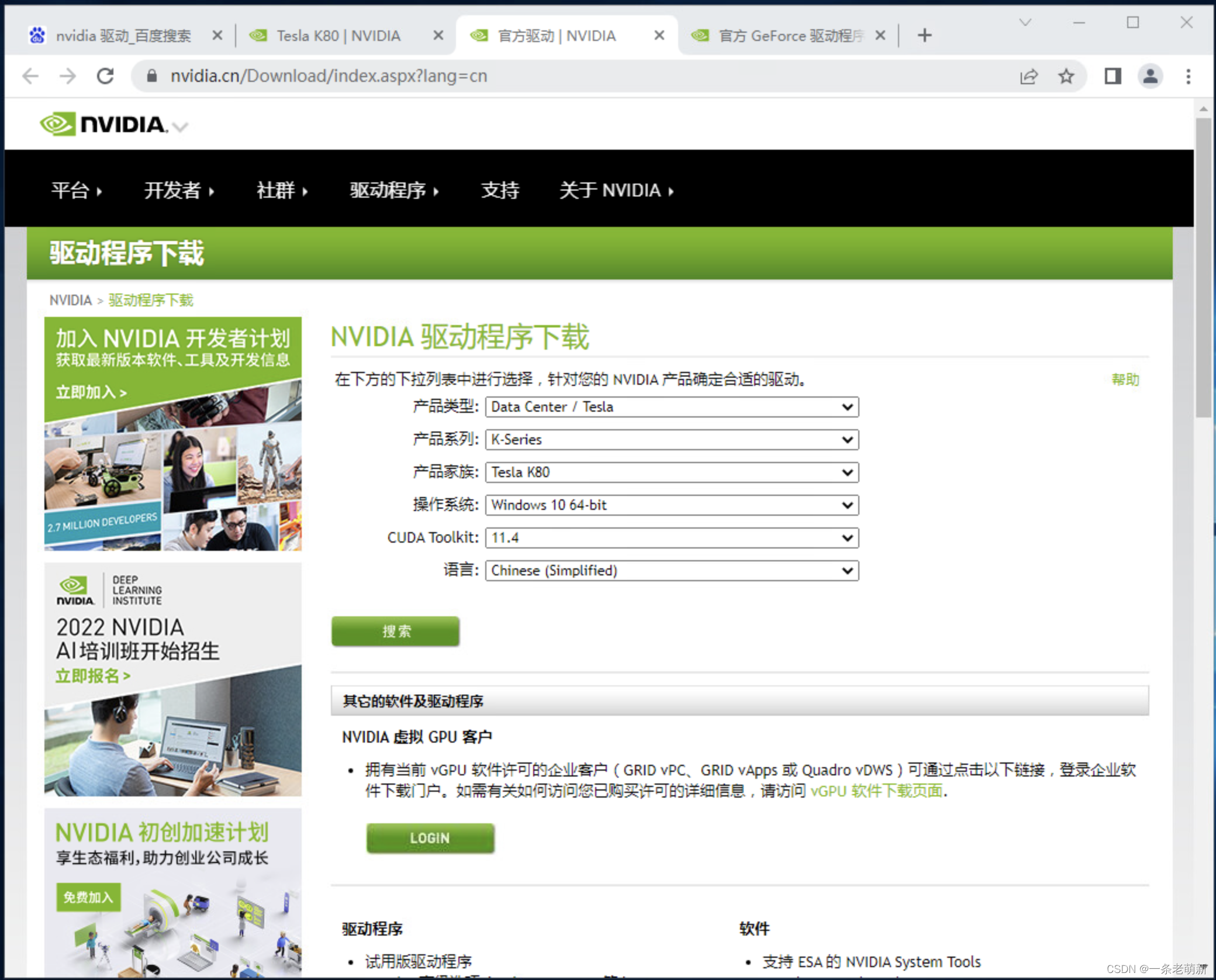Switch to the 官方 GeForce 驱动程序 tab
Screen dimensions: 1216x980
(783, 36)
